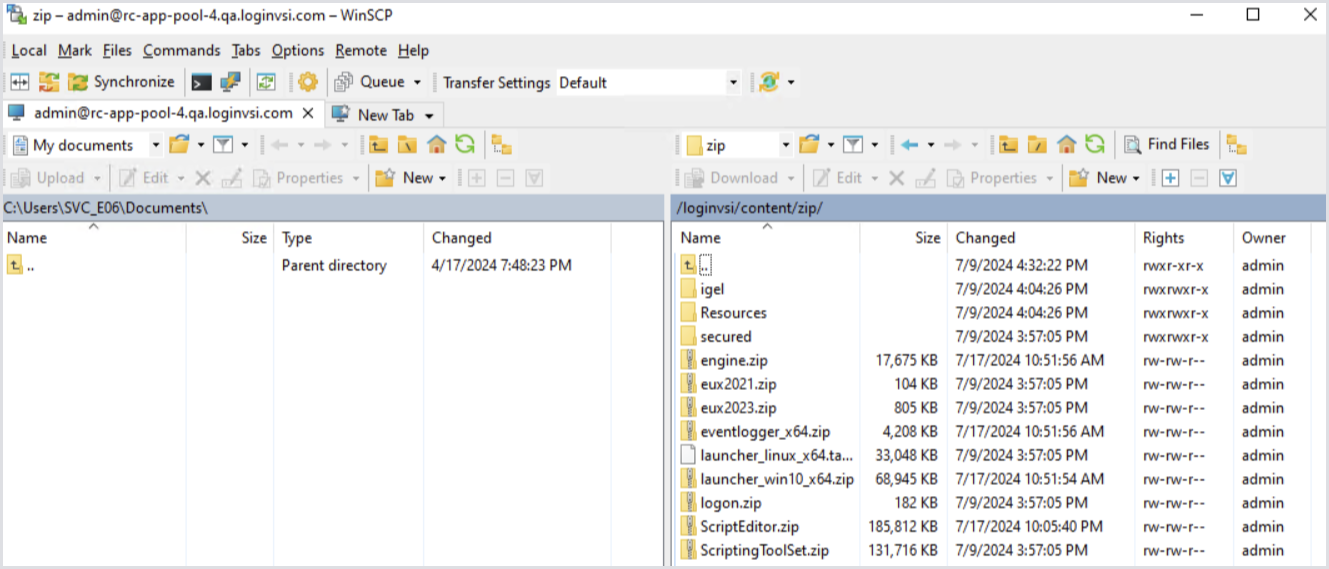The width and height of the screenshot is (1329, 569).
Task: Expand the Transfer Settings Default dropdown
Action: [x=733, y=83]
